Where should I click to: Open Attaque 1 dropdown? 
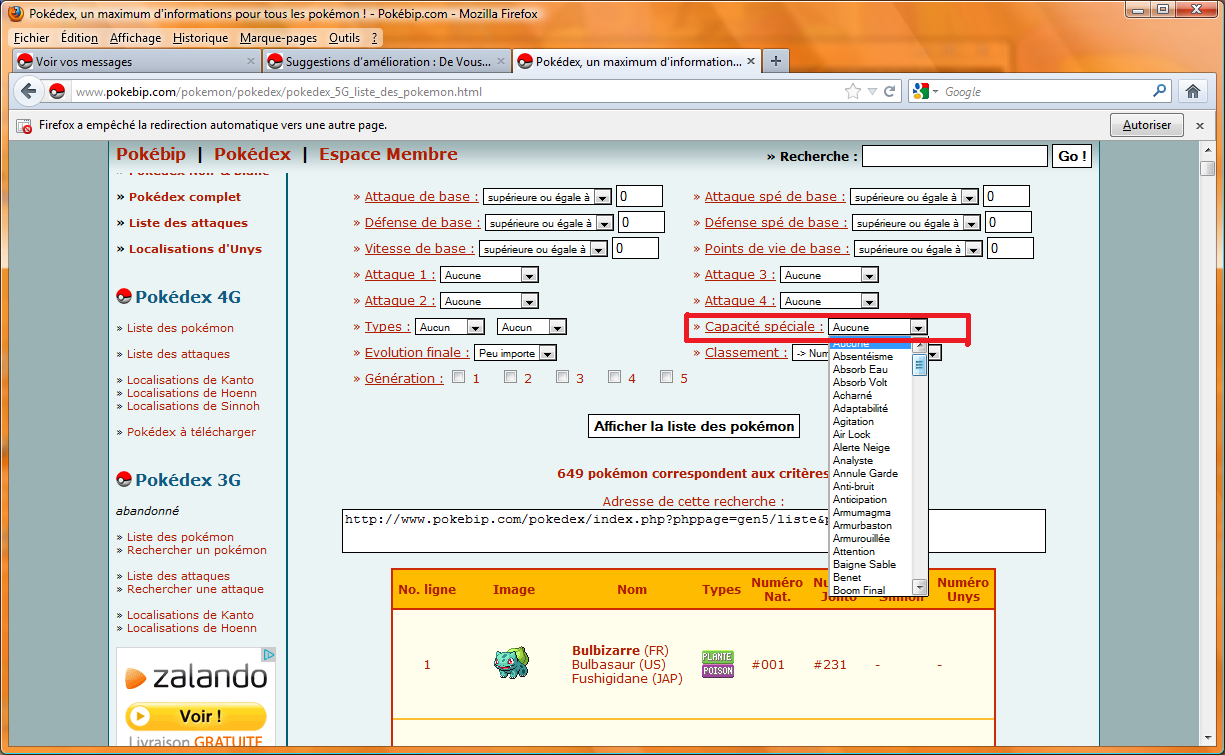point(490,275)
